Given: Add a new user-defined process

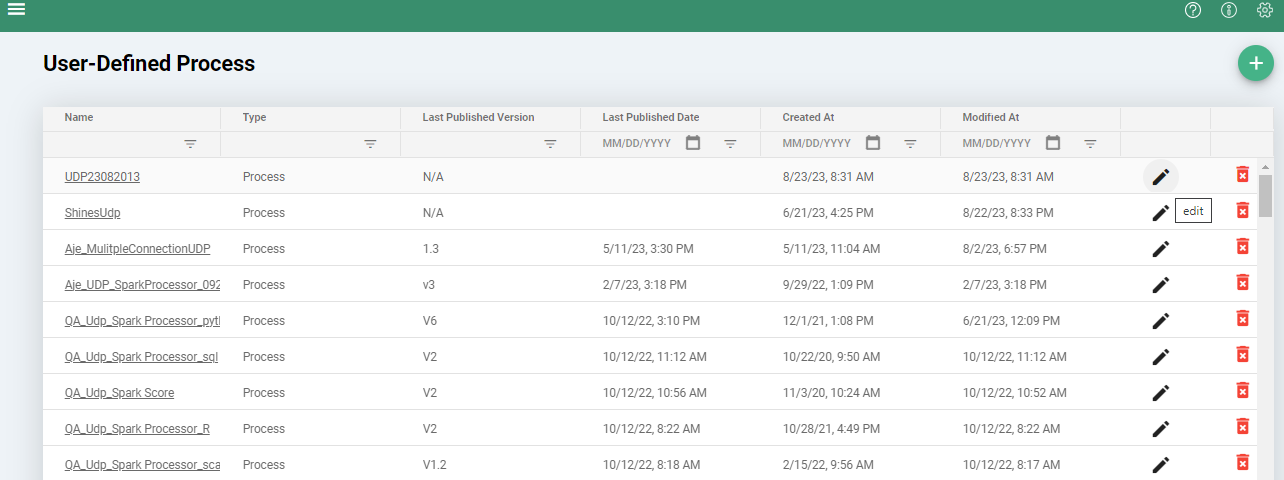Looking at the screenshot, I should [x=1255, y=63].
